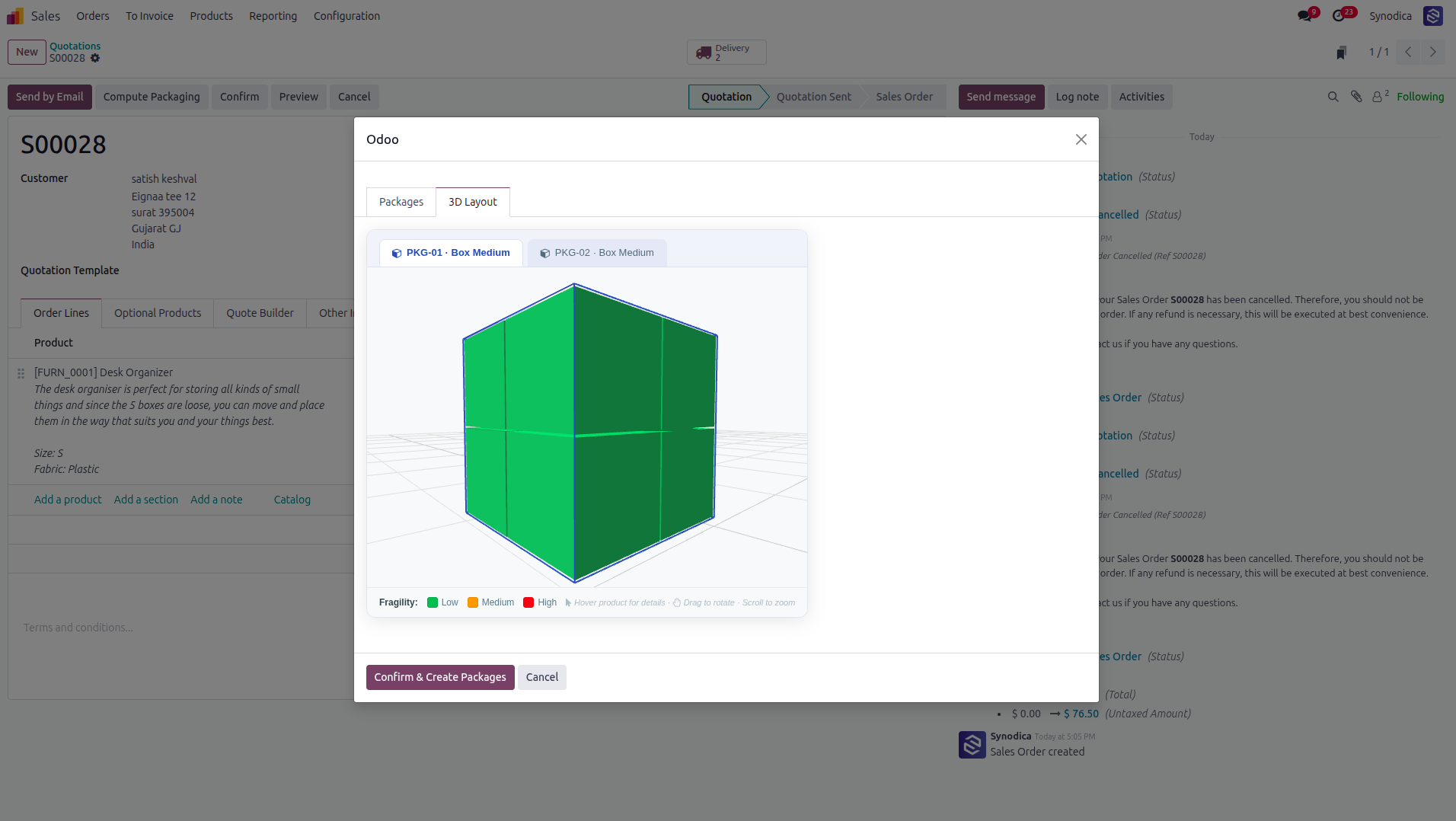Open the To Invoice menu

149,16
